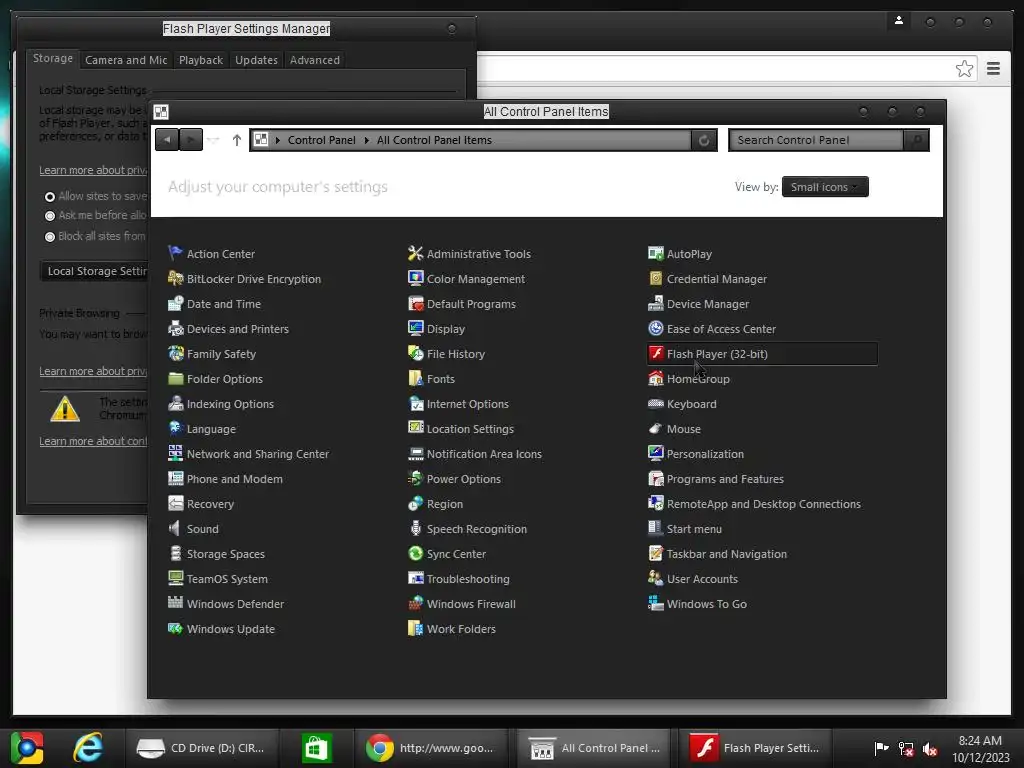Image resolution: width=1024 pixels, height=768 pixels.
Task: Click the Device Manager icon
Action: (656, 303)
